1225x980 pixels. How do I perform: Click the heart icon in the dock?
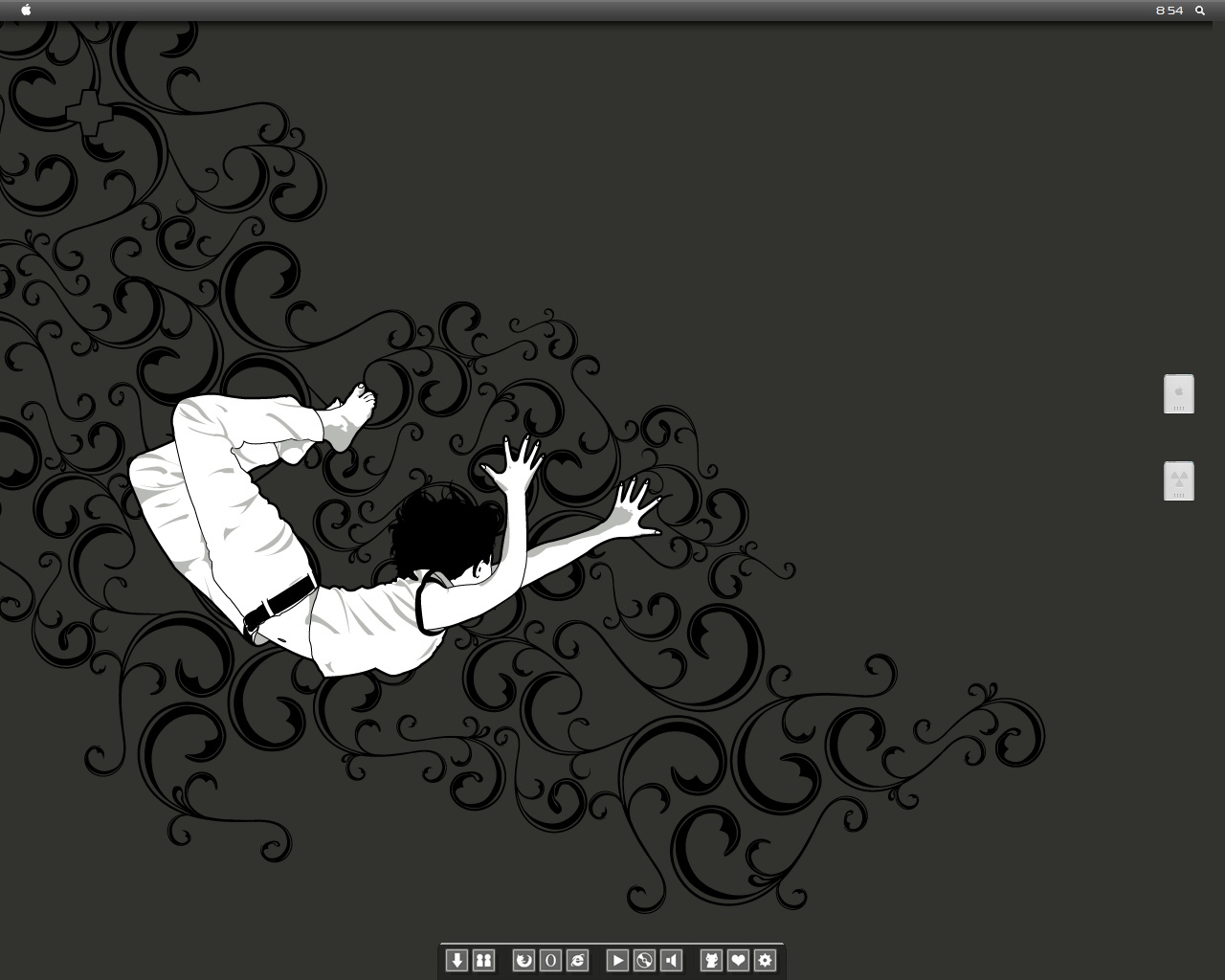[x=738, y=960]
